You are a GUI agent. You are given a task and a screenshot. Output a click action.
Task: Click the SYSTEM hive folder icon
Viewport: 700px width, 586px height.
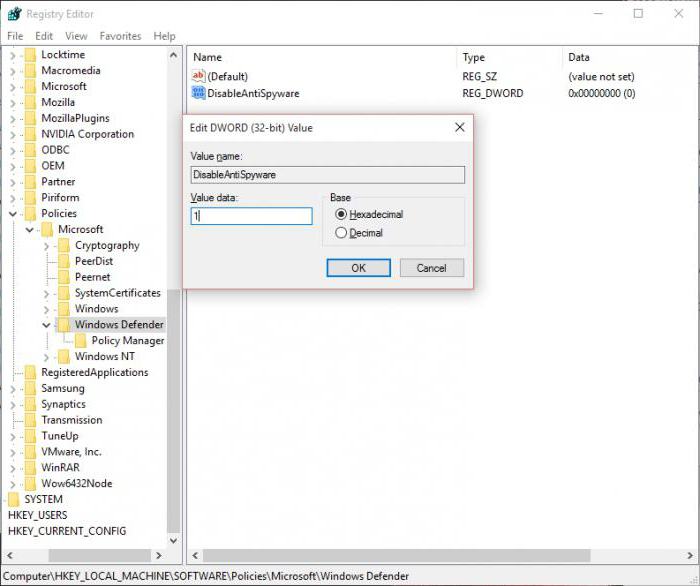[x=14, y=499]
